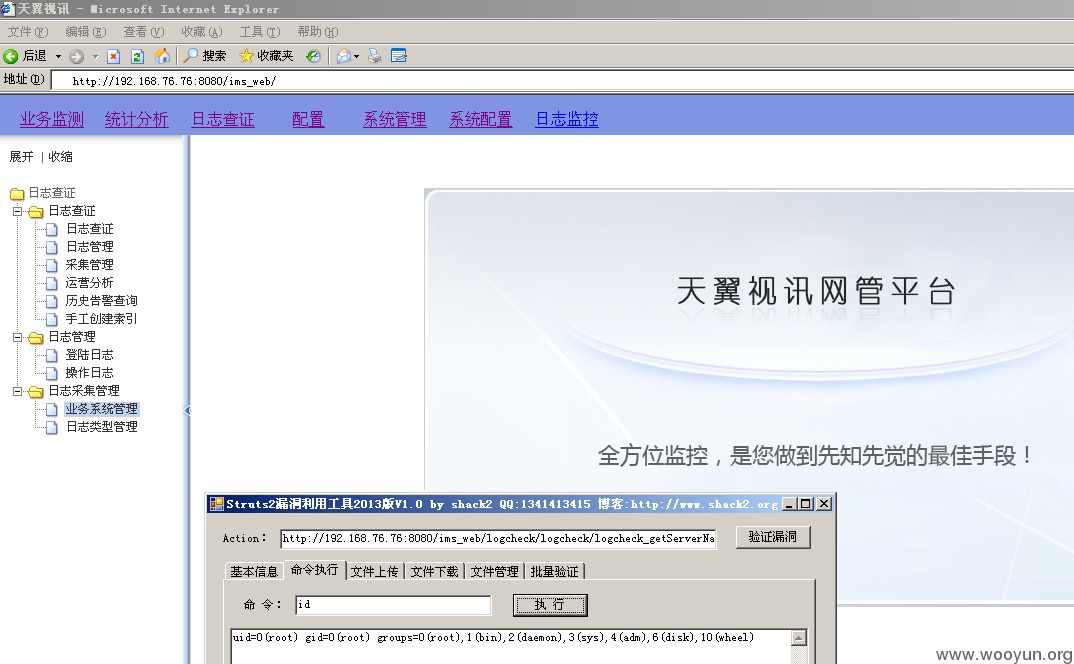Viewport: 1074px width, 664px height.
Task: Open the 日志监控 navigation link
Action: point(567,119)
